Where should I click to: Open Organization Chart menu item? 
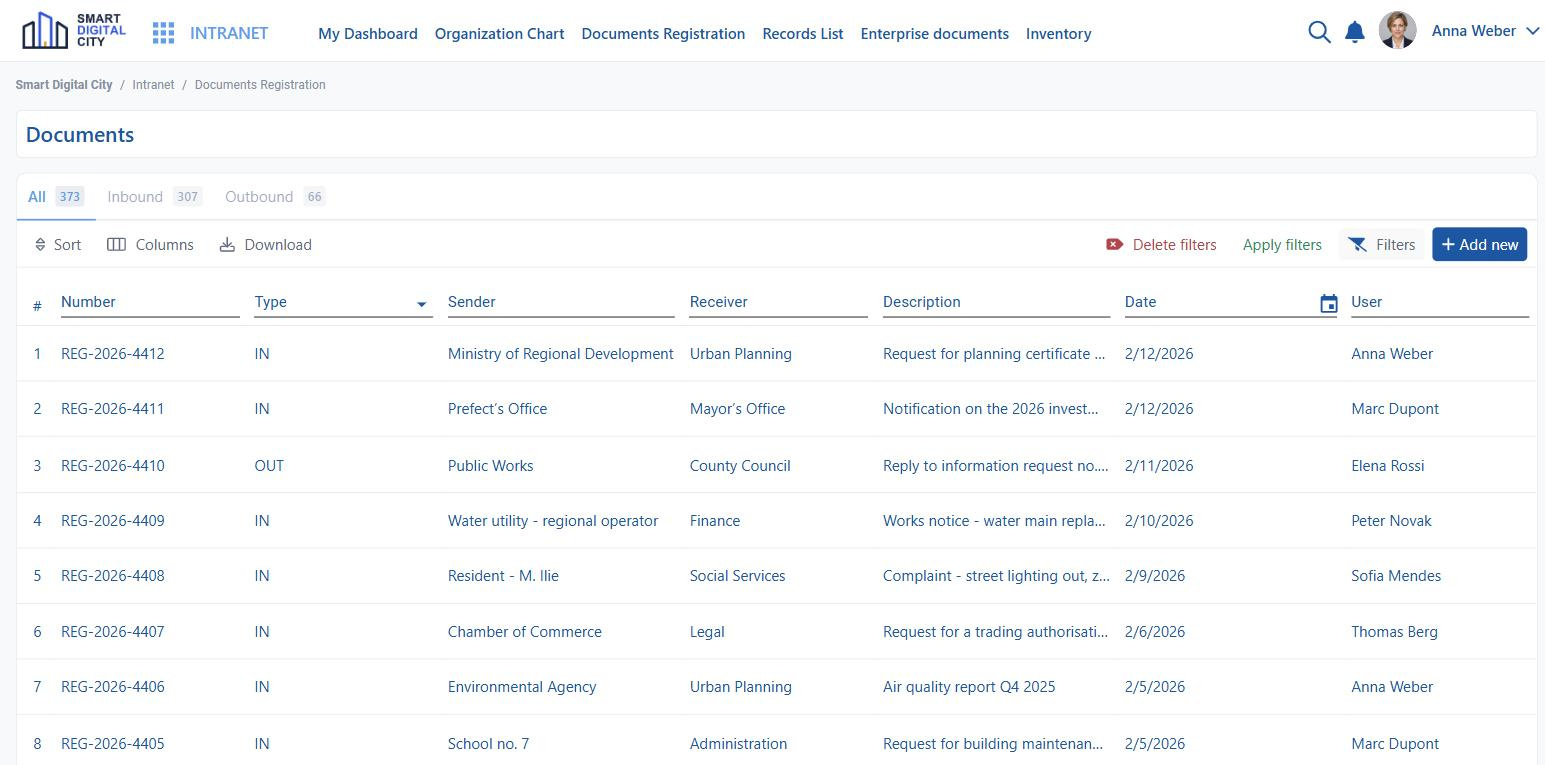coord(499,34)
